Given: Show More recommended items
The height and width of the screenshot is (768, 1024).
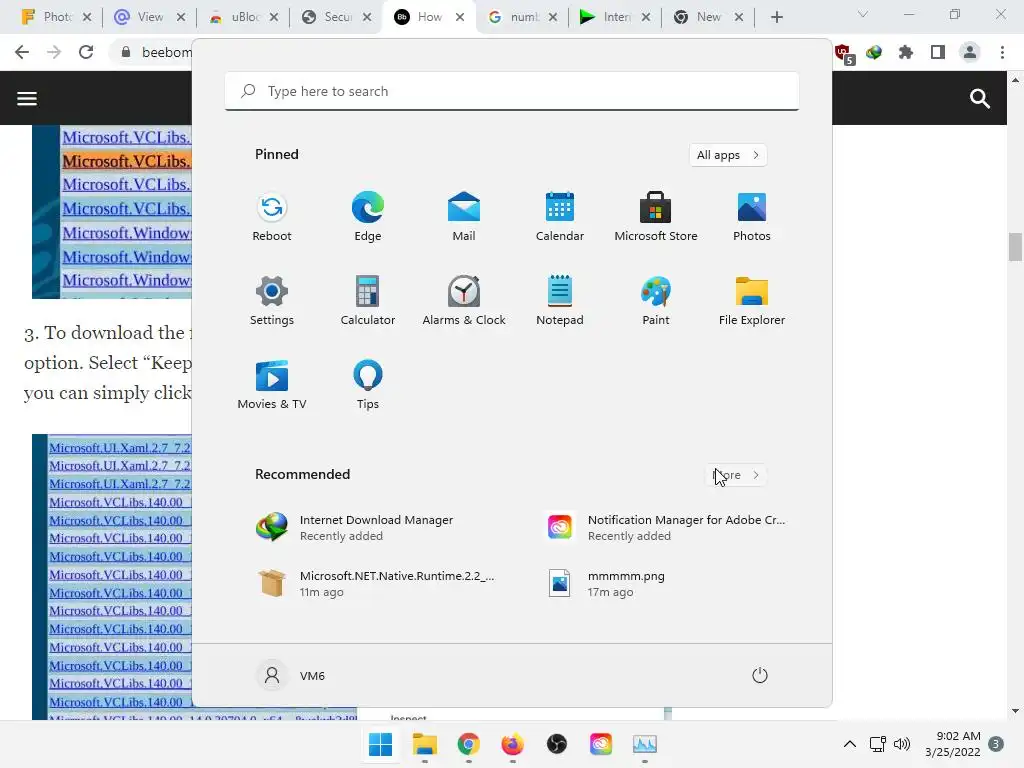Looking at the screenshot, I should [x=736, y=475].
